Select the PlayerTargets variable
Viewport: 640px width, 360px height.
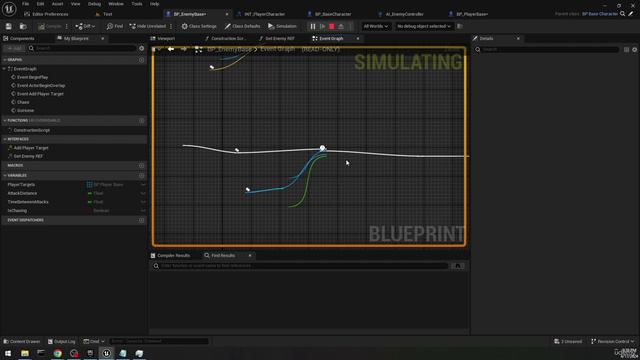click(21, 184)
